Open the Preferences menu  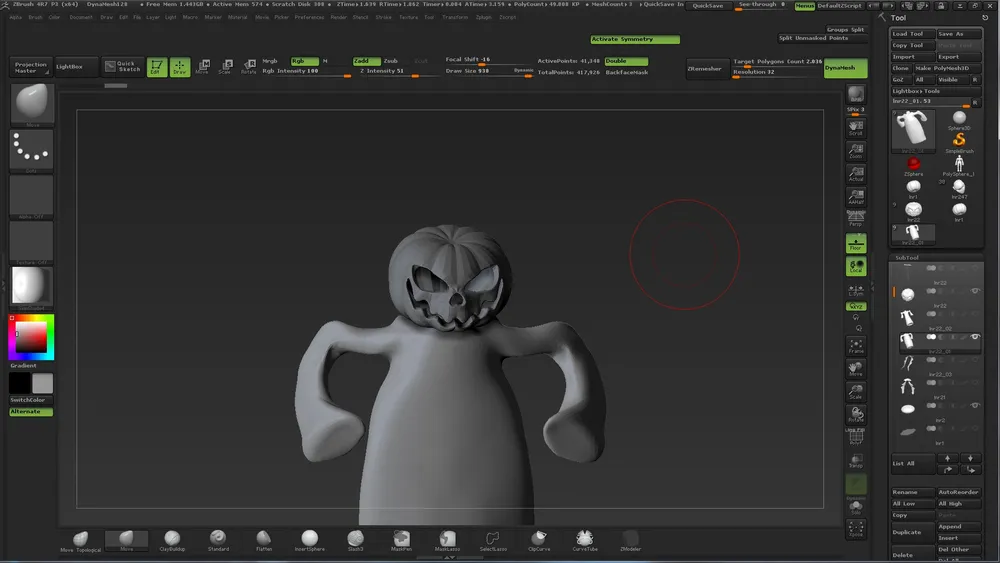point(309,17)
